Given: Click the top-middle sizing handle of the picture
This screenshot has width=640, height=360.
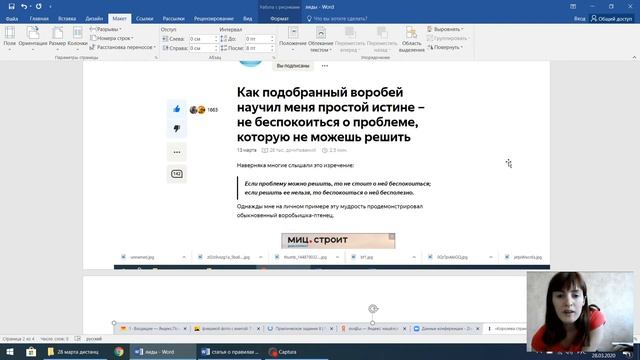Looking at the screenshot, I should (x=373, y=323).
